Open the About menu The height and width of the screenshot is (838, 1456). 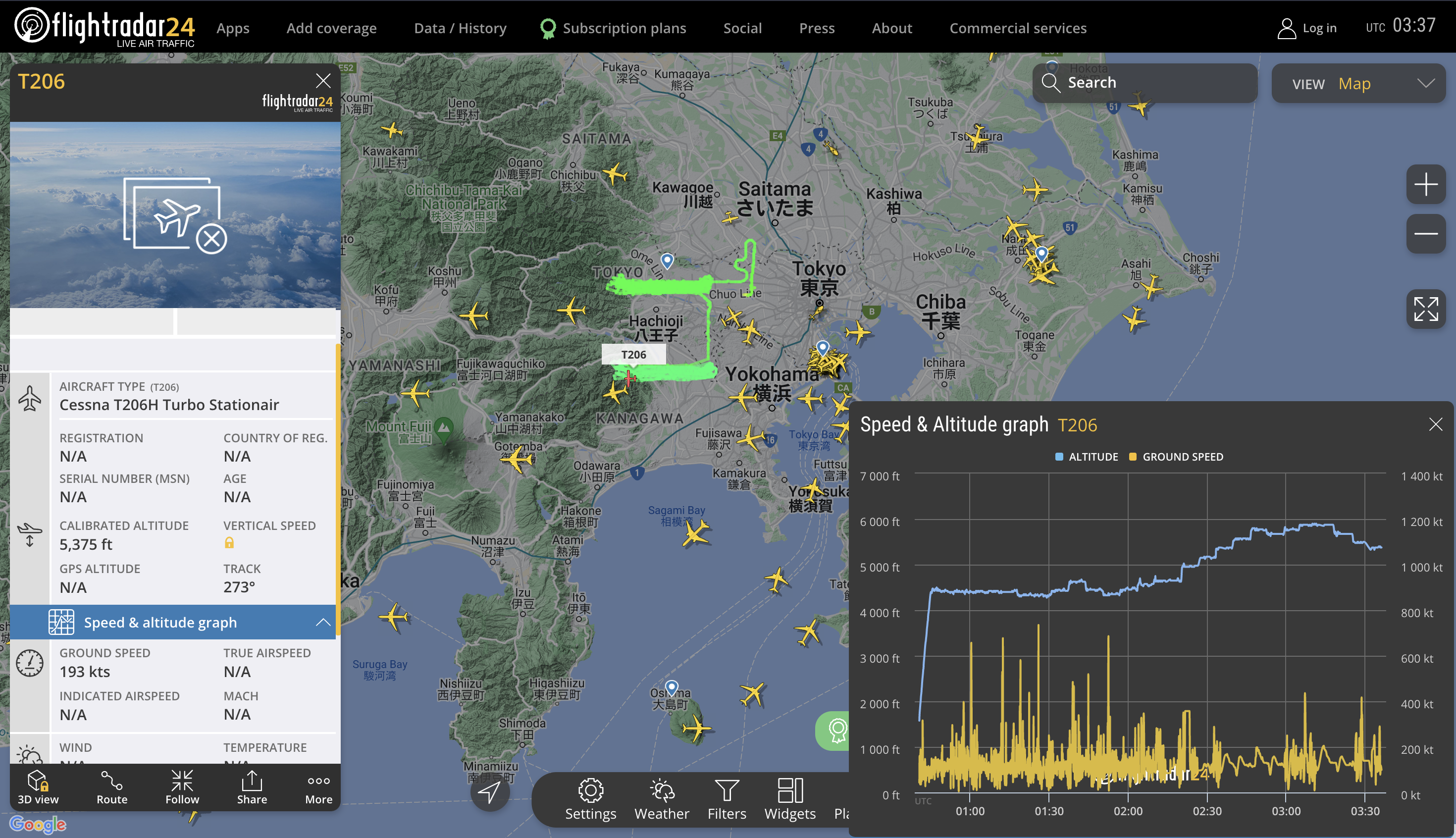(892, 28)
